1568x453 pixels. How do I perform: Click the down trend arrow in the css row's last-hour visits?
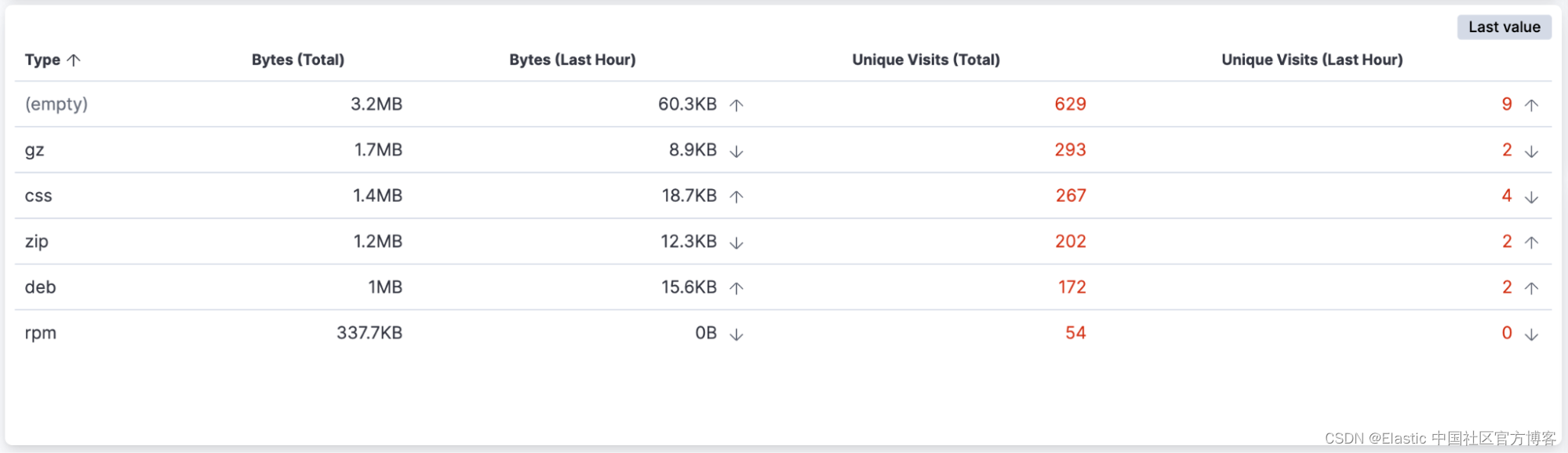point(1531,196)
